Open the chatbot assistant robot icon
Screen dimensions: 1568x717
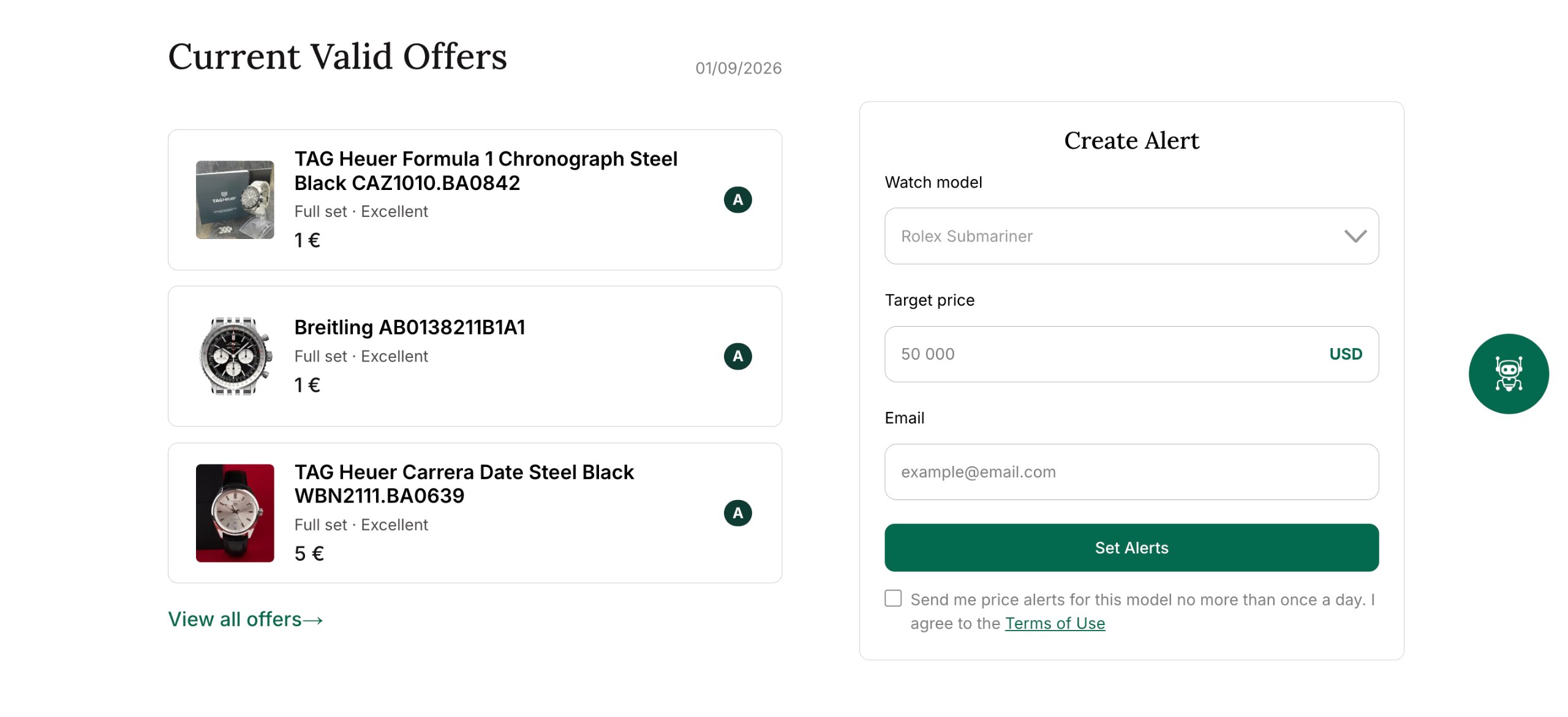point(1508,373)
